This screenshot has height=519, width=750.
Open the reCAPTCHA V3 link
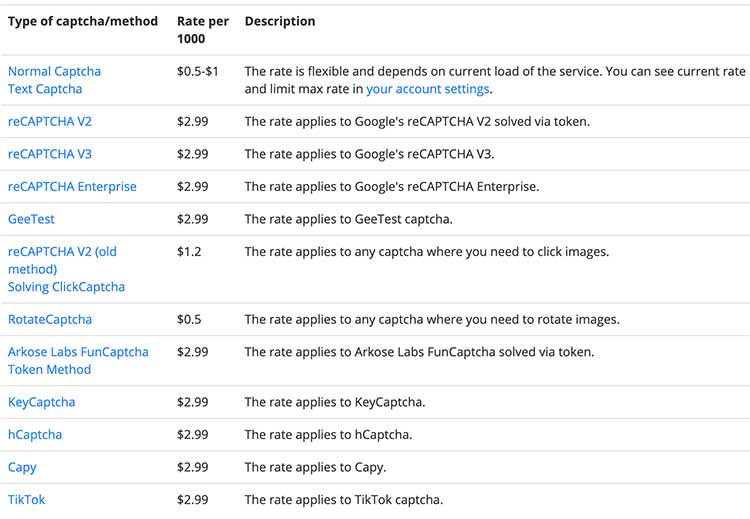click(50, 154)
